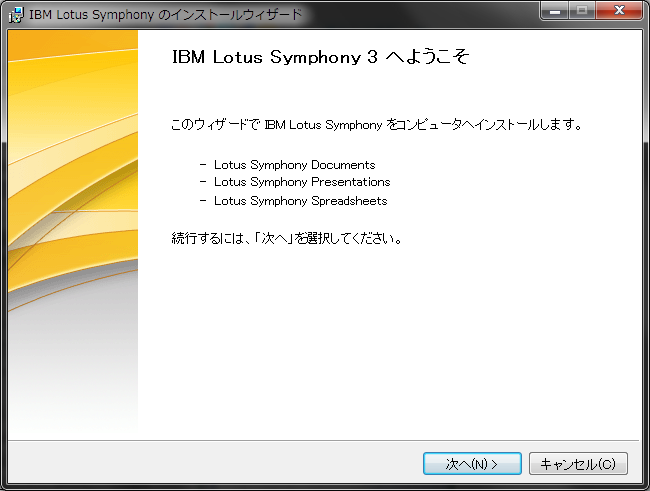
Task: Click the Lotus Symphony Documents line
Action: tap(294, 165)
